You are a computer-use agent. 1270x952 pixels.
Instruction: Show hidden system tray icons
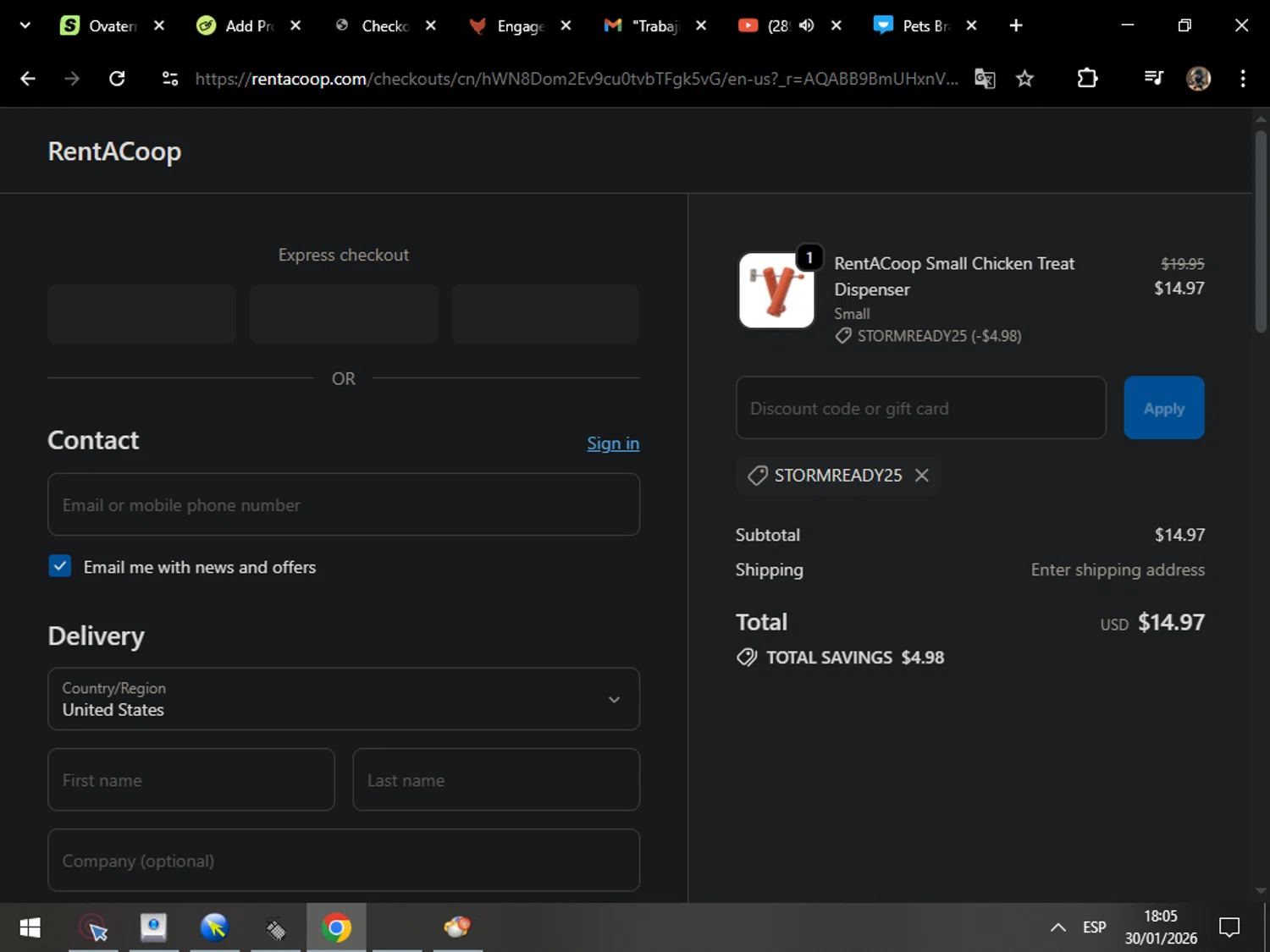[1057, 927]
